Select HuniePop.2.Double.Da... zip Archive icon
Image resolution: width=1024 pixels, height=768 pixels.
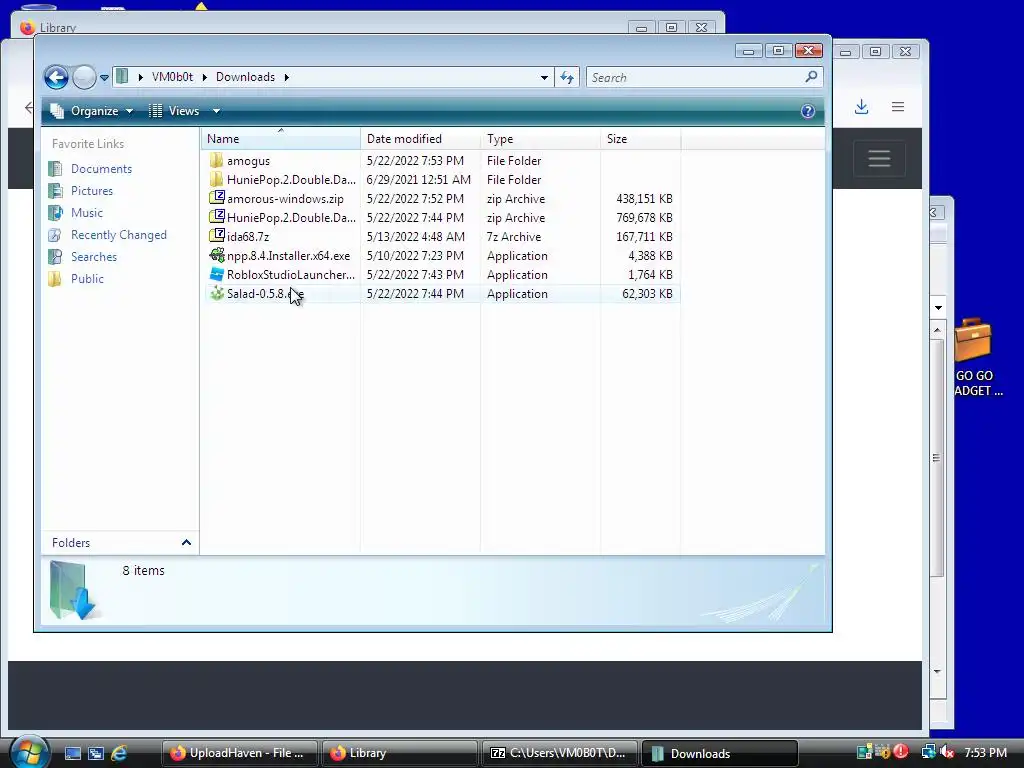click(x=217, y=217)
